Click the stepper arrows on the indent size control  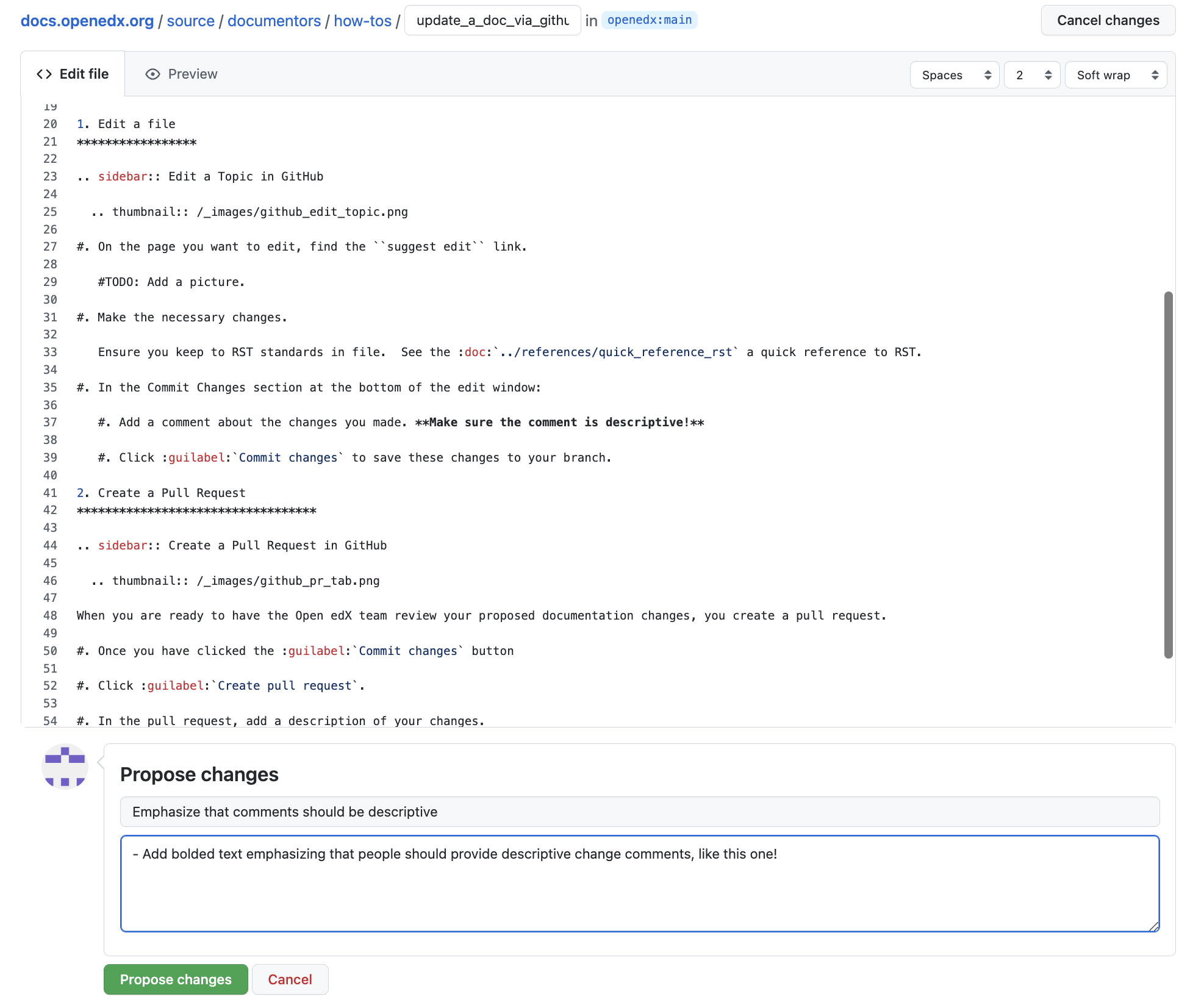tap(1048, 75)
